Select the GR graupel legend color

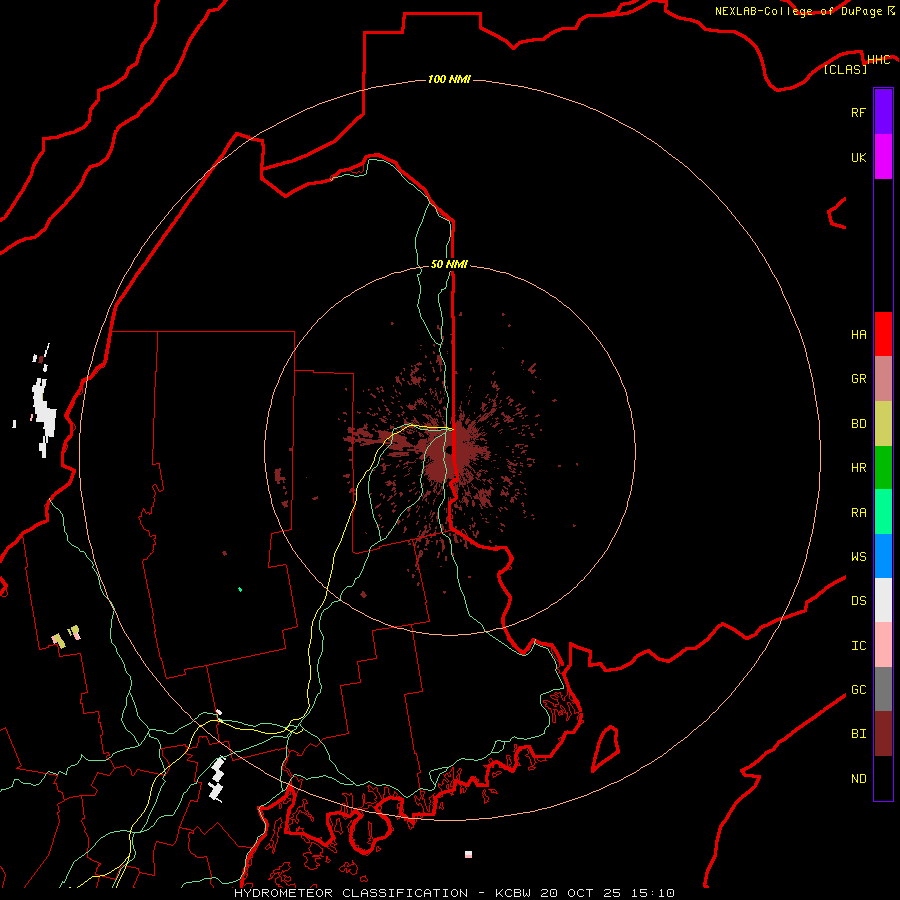click(883, 379)
